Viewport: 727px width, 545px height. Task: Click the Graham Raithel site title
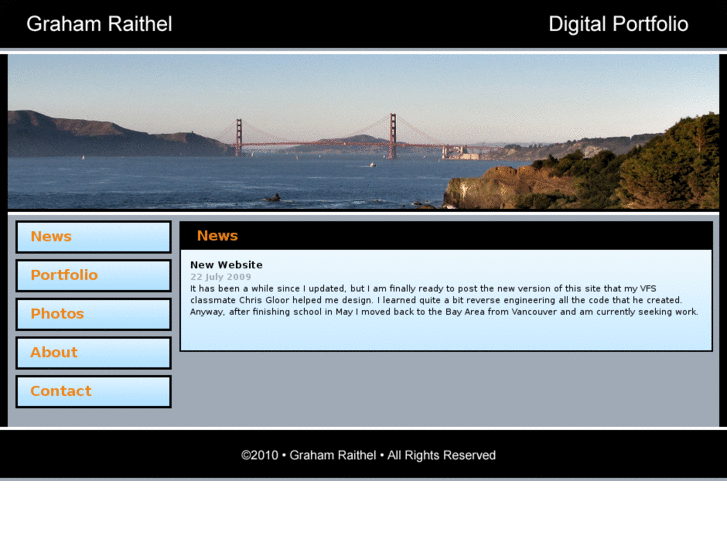(x=99, y=24)
